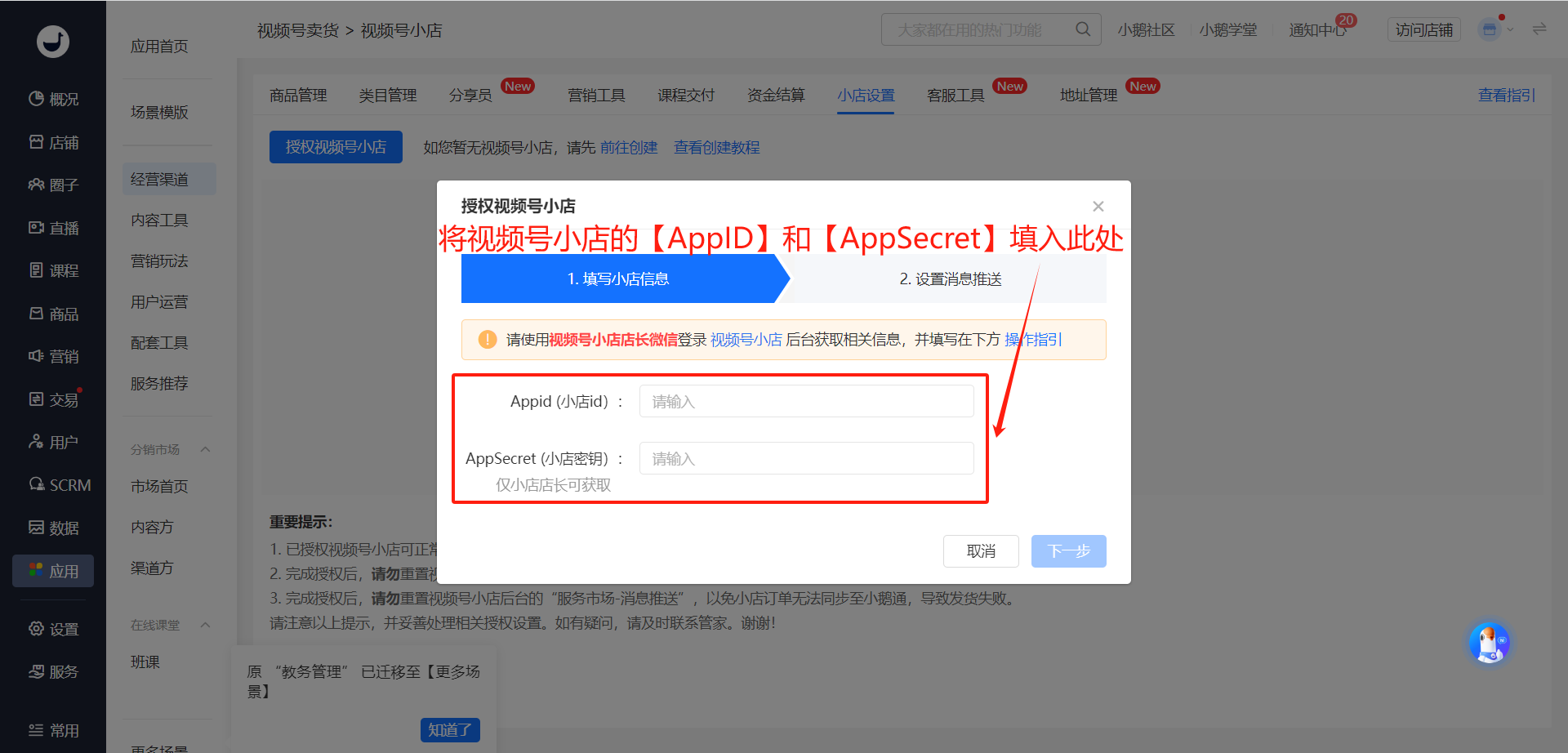Viewport: 1568px width, 753px height.
Task: Select 应用 apps section in sidebar
Action: [x=53, y=571]
